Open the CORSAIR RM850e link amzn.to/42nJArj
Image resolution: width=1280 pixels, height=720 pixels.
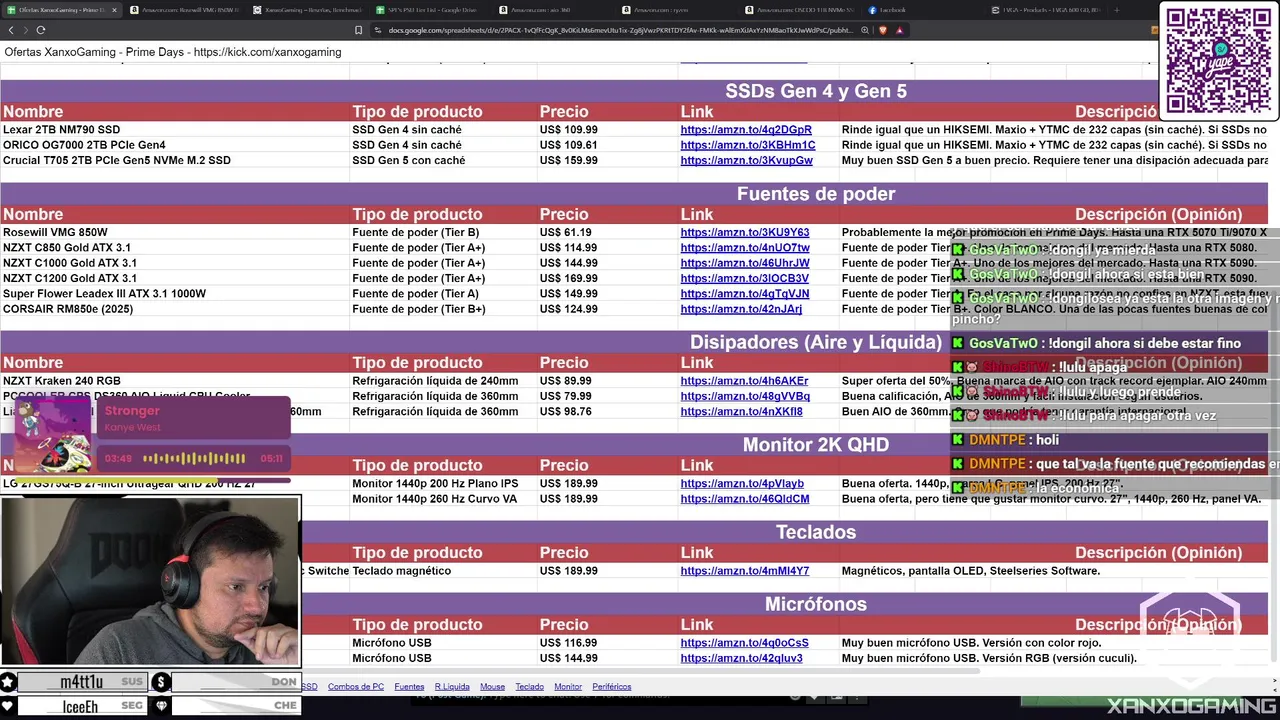tap(741, 309)
